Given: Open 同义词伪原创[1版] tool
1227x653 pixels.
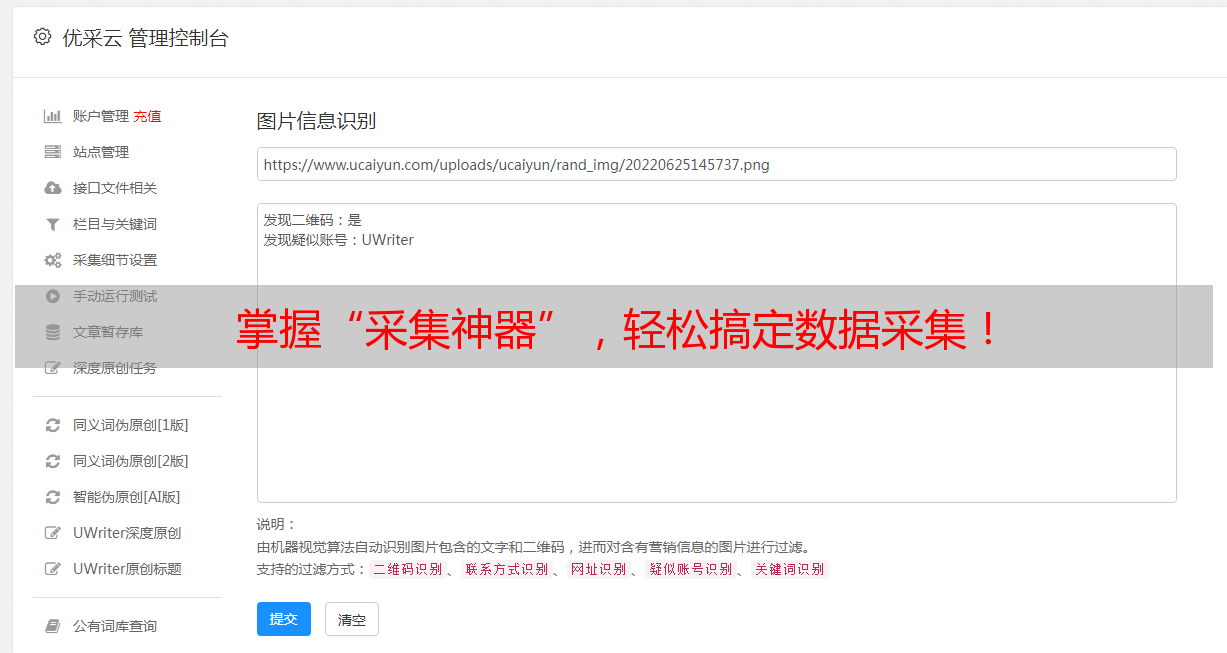Looking at the screenshot, I should [131, 425].
